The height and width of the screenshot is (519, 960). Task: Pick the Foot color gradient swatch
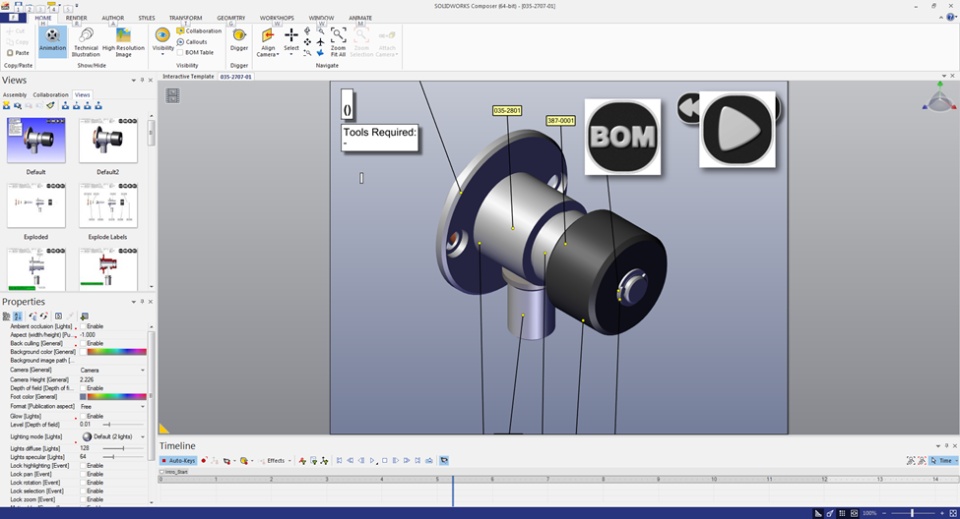click(117, 397)
